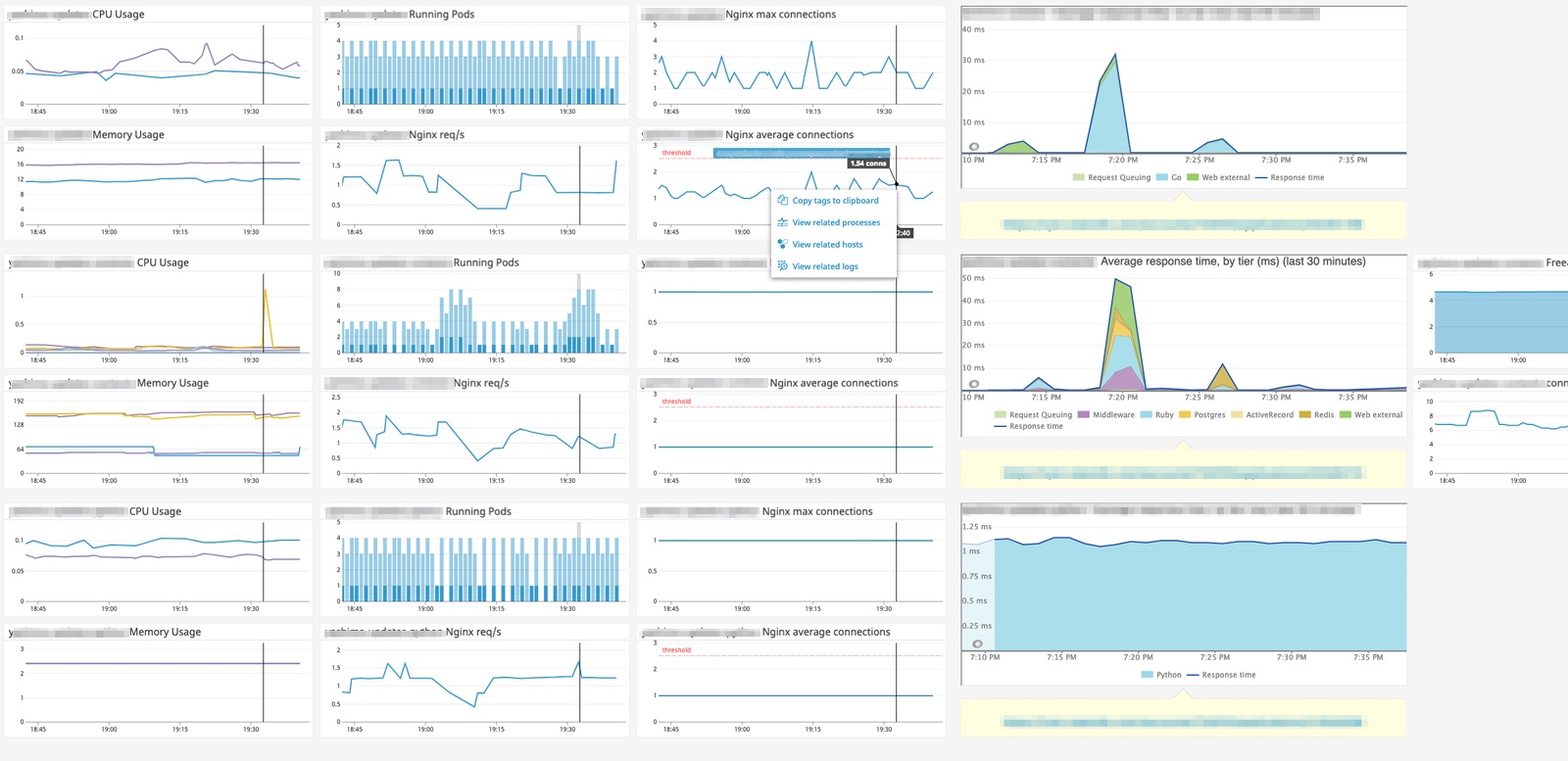Select View related processes from the context menu
Image resolution: width=1568 pixels, height=761 pixels.
click(x=836, y=222)
